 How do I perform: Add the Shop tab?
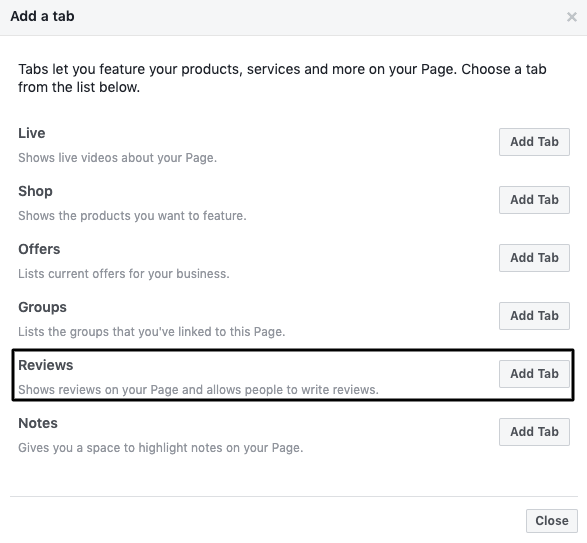534,200
